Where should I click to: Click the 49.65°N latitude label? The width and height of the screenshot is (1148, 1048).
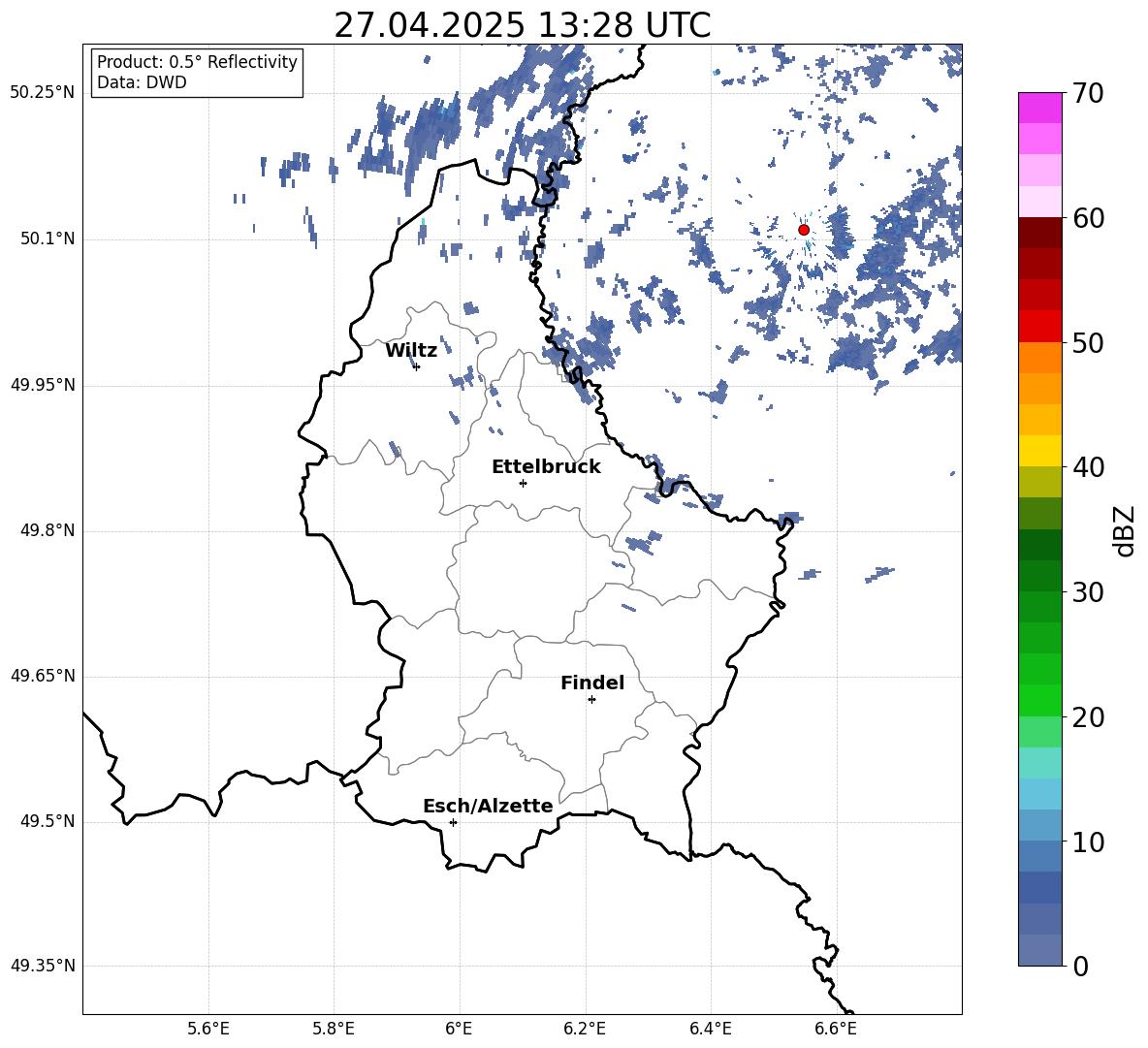point(43,677)
